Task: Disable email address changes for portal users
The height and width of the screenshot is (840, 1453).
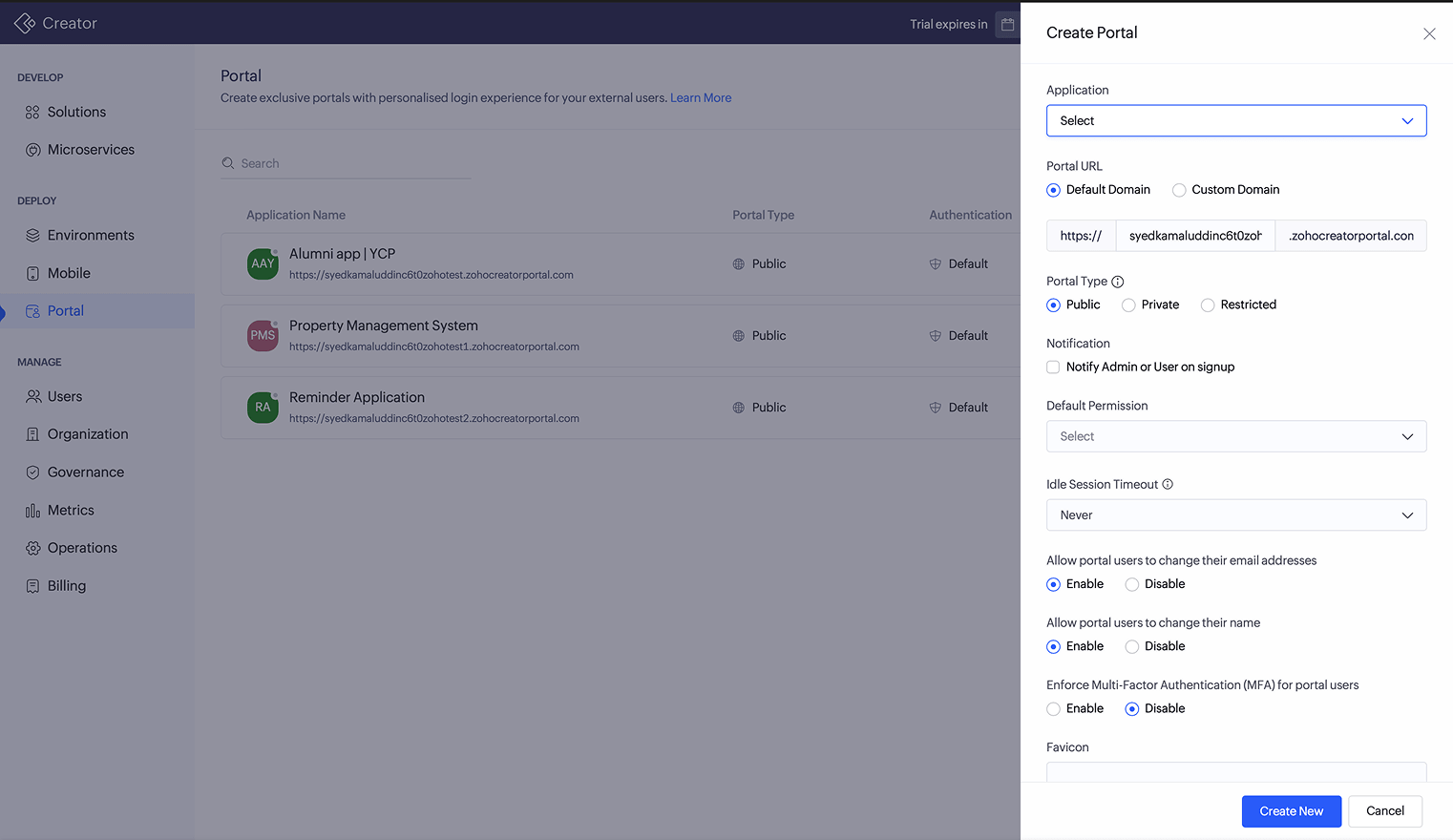Action: coord(1132,584)
